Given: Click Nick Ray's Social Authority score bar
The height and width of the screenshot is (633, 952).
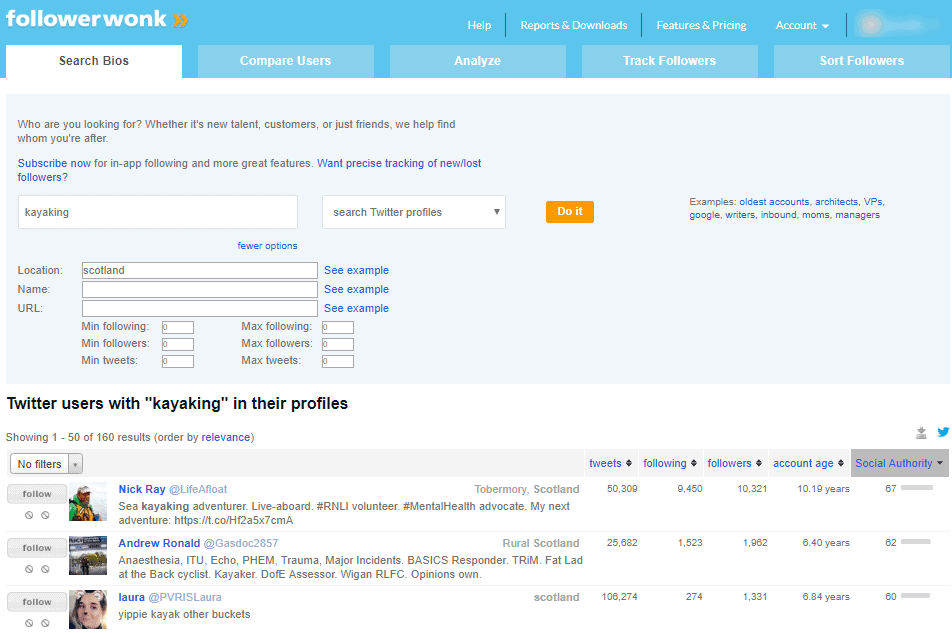Looking at the screenshot, I should (918, 489).
